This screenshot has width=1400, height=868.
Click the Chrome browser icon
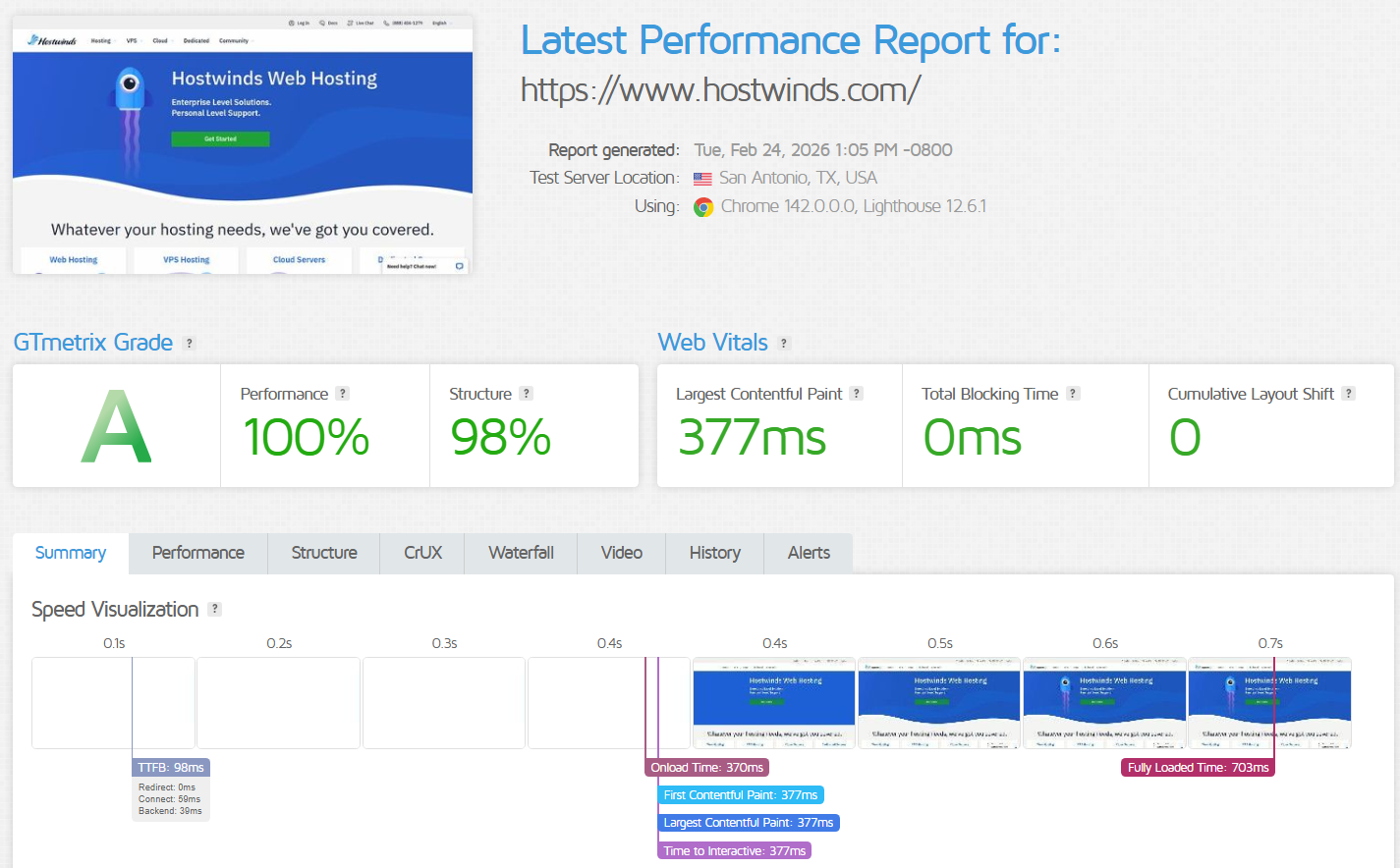click(703, 207)
